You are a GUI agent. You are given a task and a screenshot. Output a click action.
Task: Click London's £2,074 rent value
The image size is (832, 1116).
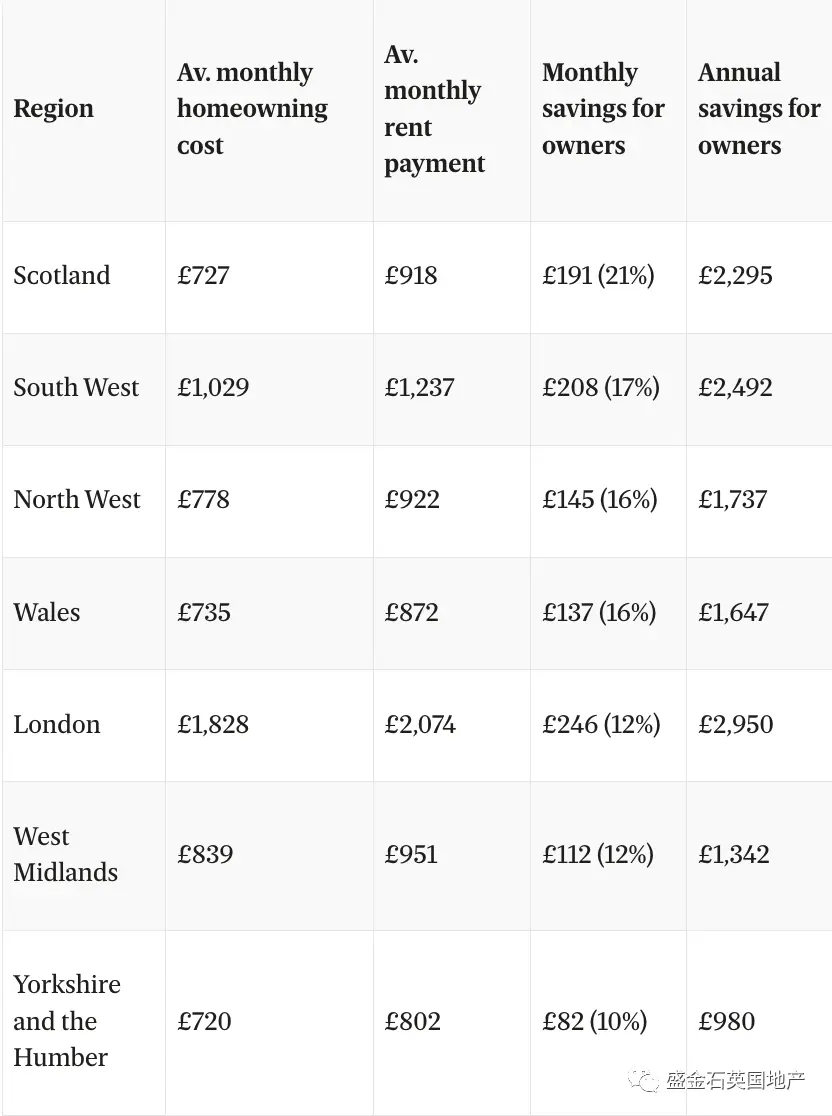420,724
